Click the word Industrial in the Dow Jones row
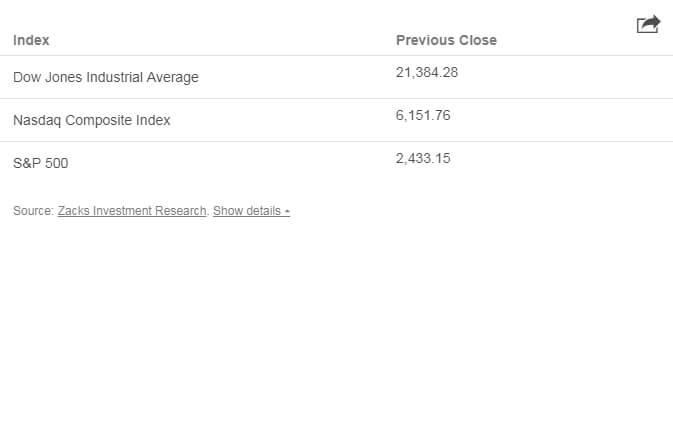673x425 pixels. click(114, 77)
